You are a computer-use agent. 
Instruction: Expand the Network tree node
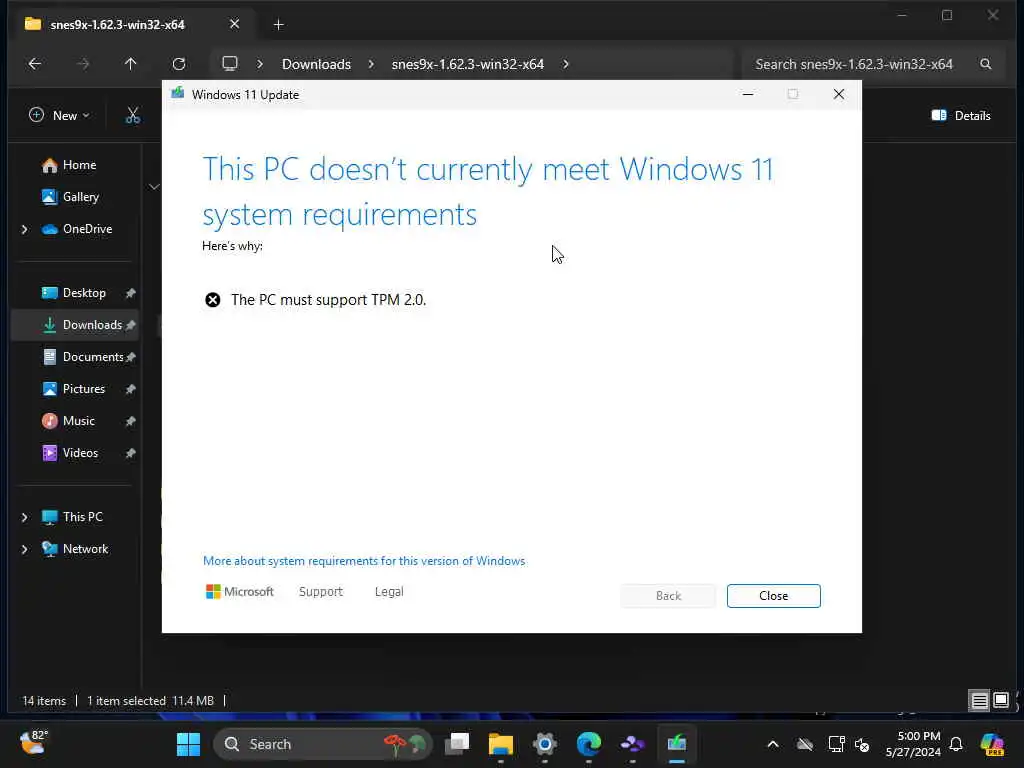25,549
